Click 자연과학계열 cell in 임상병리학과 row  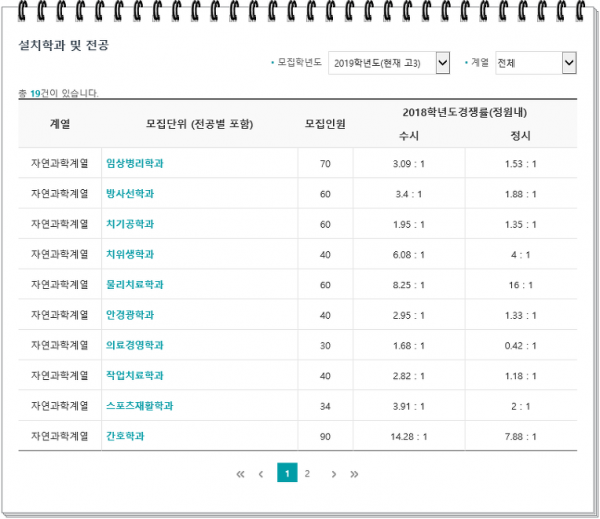point(60,163)
